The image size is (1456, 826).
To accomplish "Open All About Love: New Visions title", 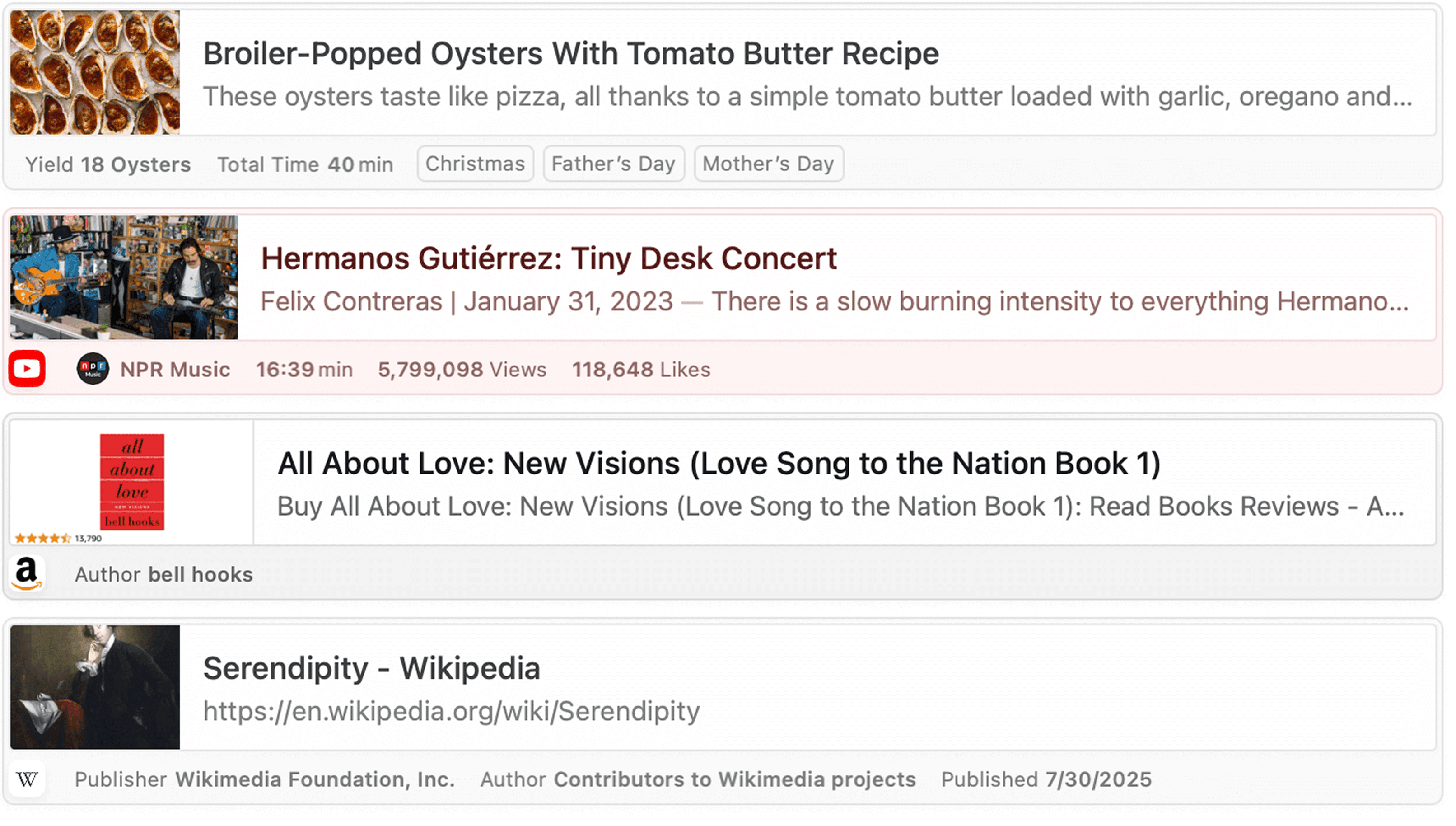I will [719, 464].
